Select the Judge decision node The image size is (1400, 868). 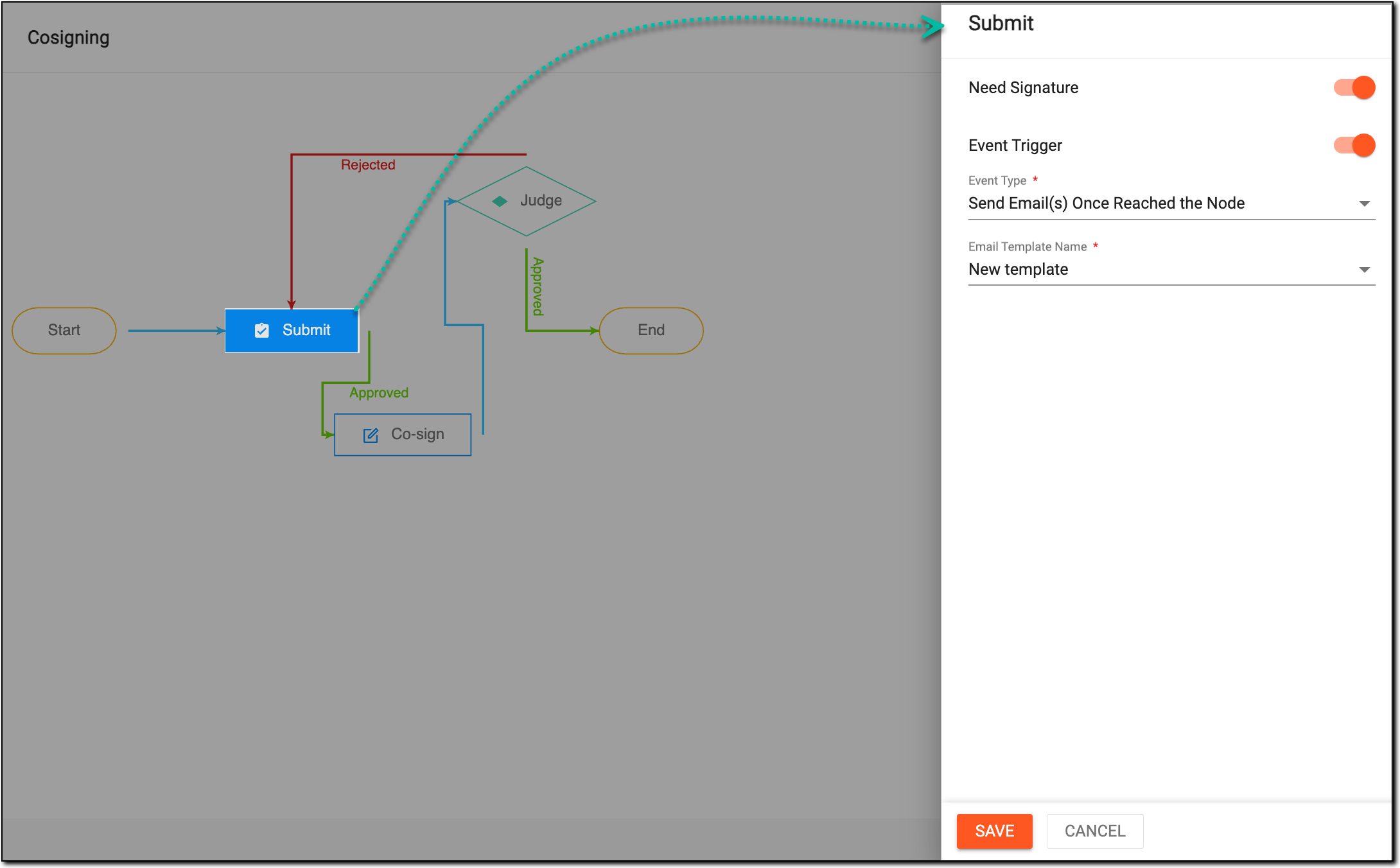point(527,202)
